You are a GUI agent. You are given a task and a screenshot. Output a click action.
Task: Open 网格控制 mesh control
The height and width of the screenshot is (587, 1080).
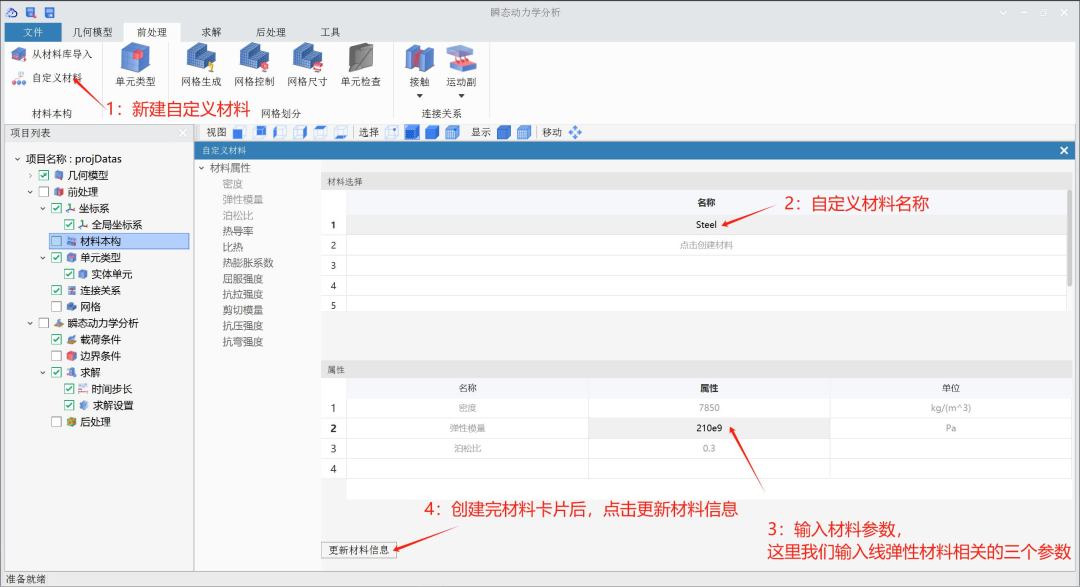[x=254, y=65]
